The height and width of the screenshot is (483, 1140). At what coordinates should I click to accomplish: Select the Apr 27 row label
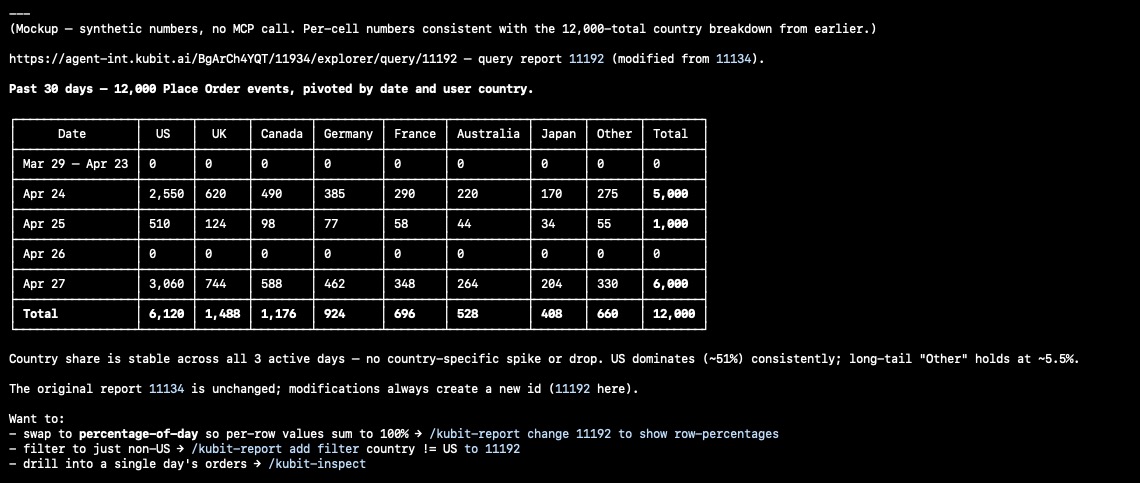pos(44,284)
